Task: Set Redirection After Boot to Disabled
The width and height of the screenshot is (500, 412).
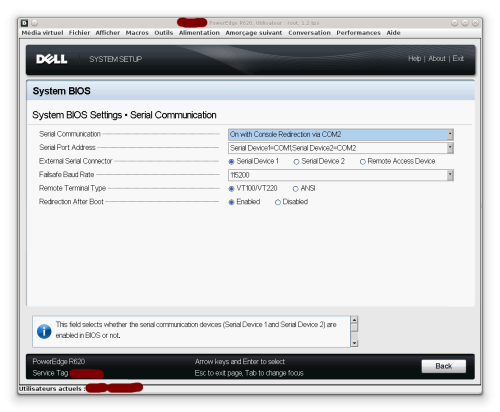Action: tap(278, 202)
